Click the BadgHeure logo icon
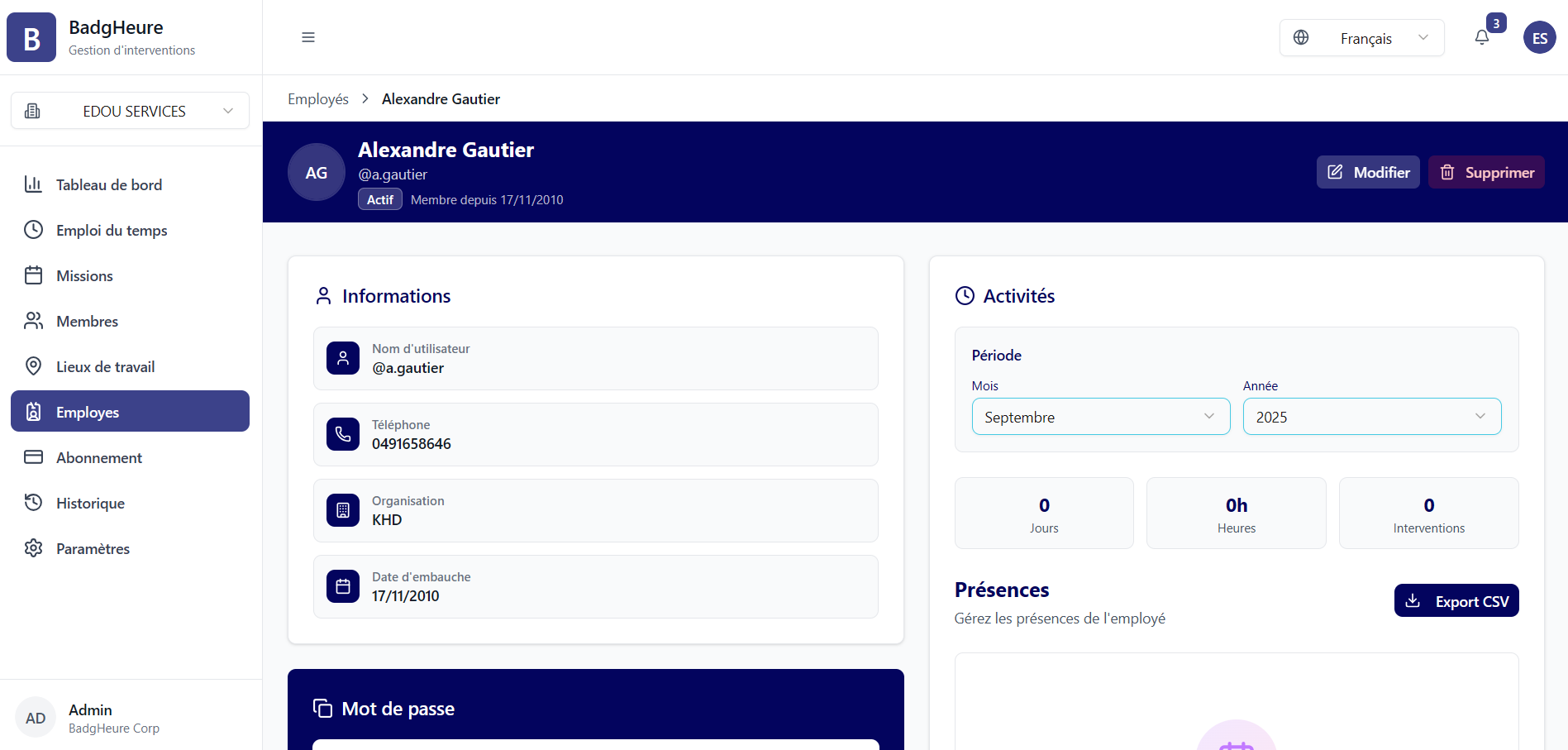 point(31,37)
